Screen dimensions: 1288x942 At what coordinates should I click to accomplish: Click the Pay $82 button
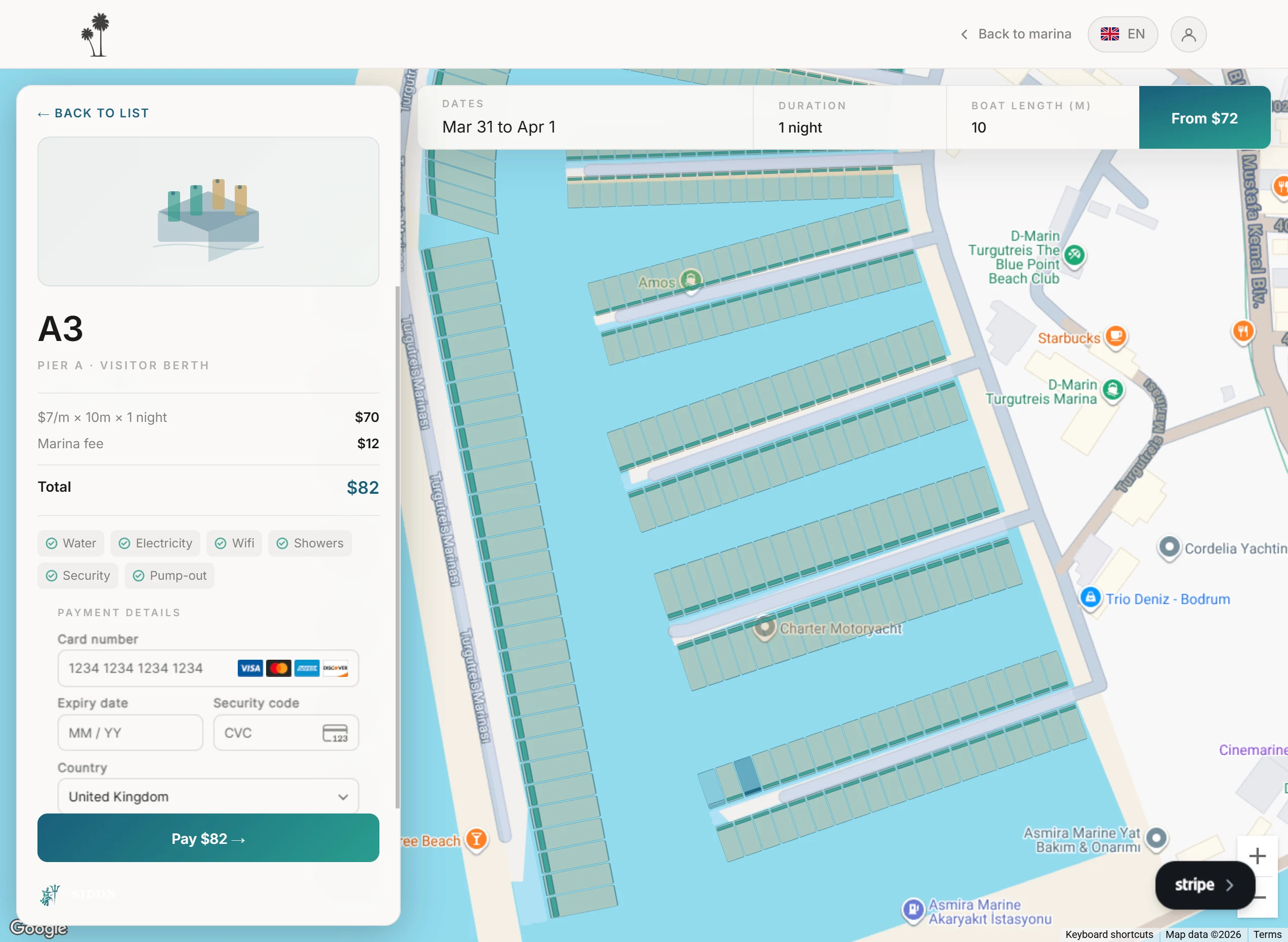[207, 838]
